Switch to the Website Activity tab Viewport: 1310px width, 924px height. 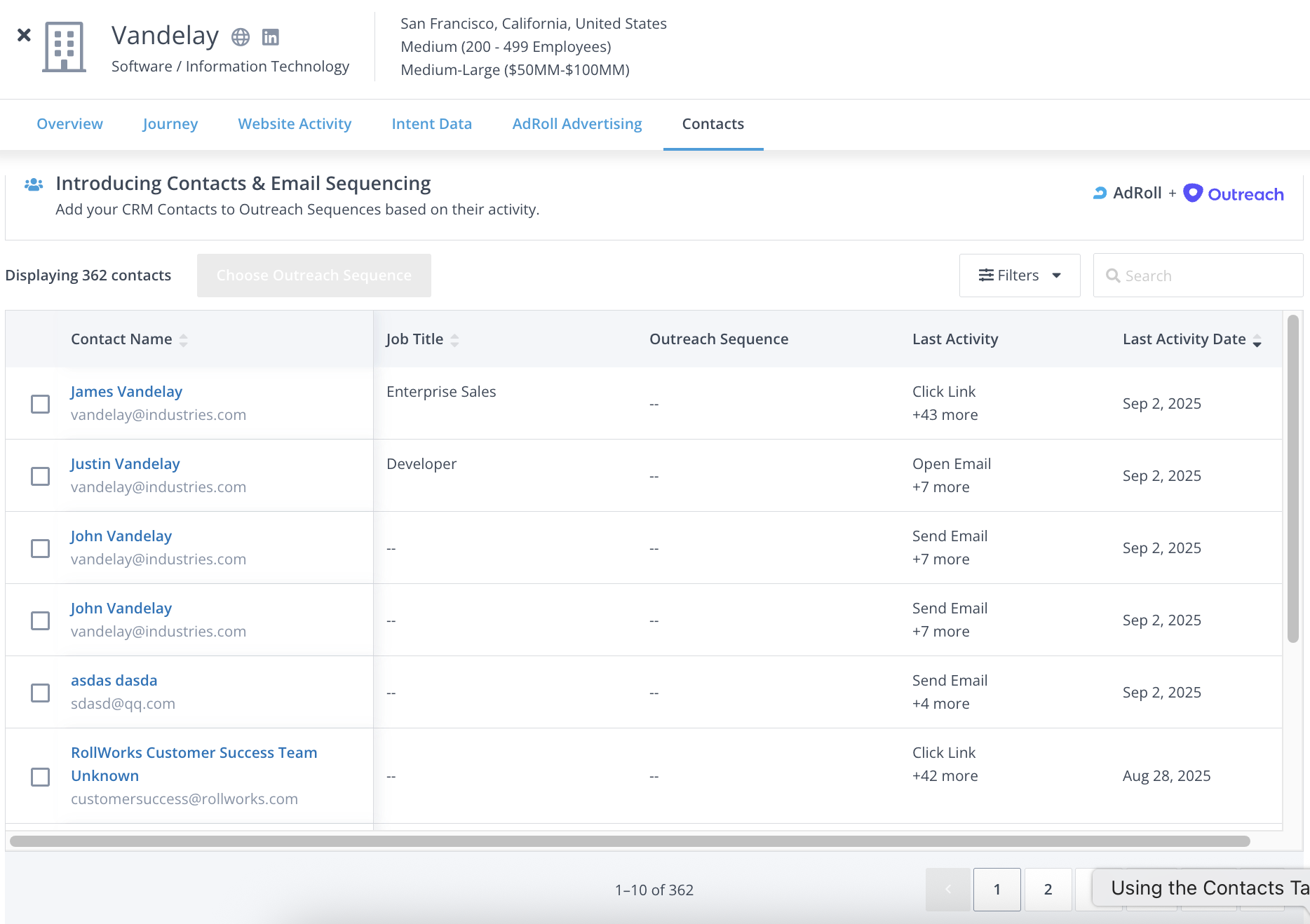click(295, 124)
